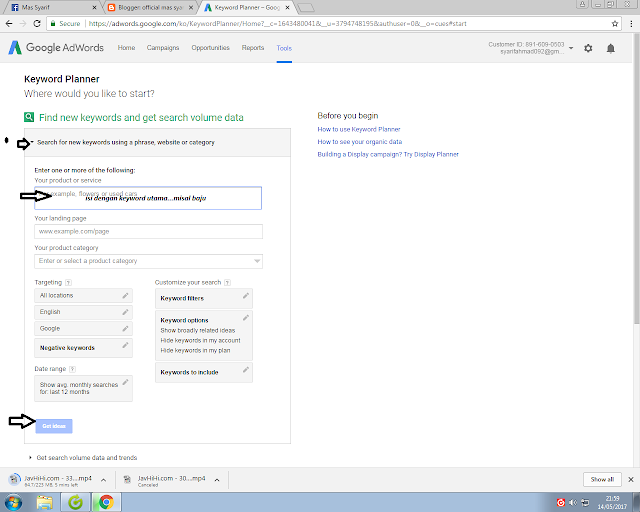This screenshot has height=512, width=640.
Task: Open the Campaigns menu
Action: (x=163, y=48)
